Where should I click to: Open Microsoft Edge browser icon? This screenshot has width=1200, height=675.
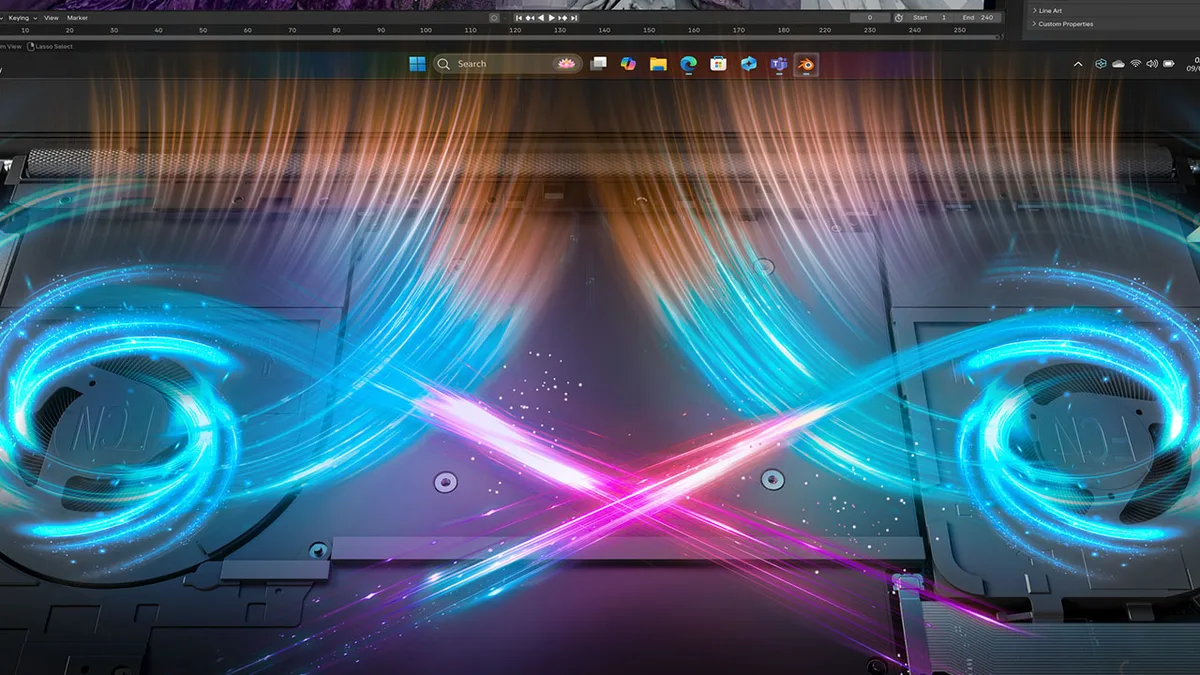688,64
